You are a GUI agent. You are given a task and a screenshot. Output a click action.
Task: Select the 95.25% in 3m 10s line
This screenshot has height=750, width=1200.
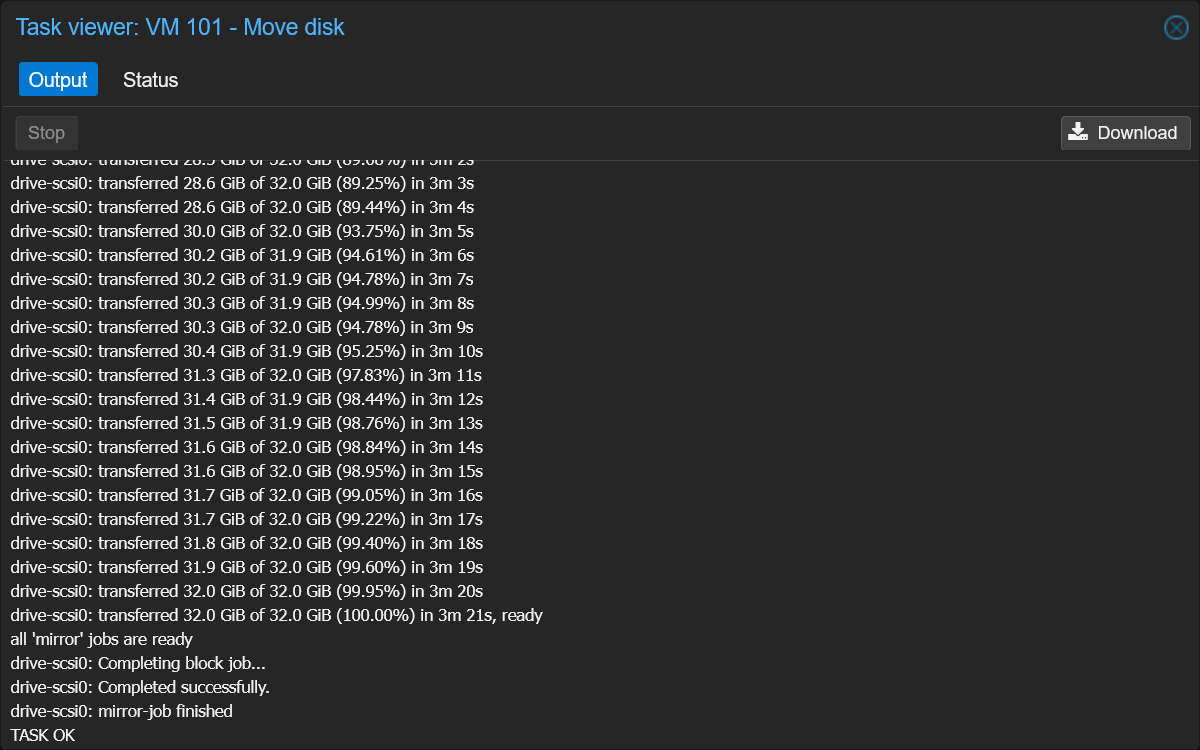coord(247,351)
